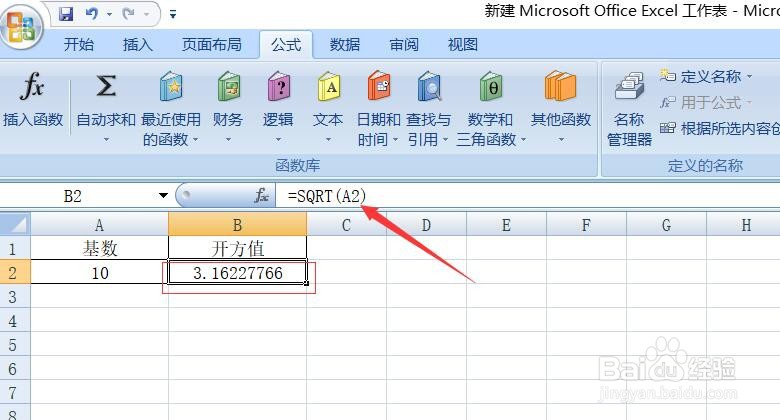Select column G header
The width and height of the screenshot is (780, 420).
tap(667, 225)
